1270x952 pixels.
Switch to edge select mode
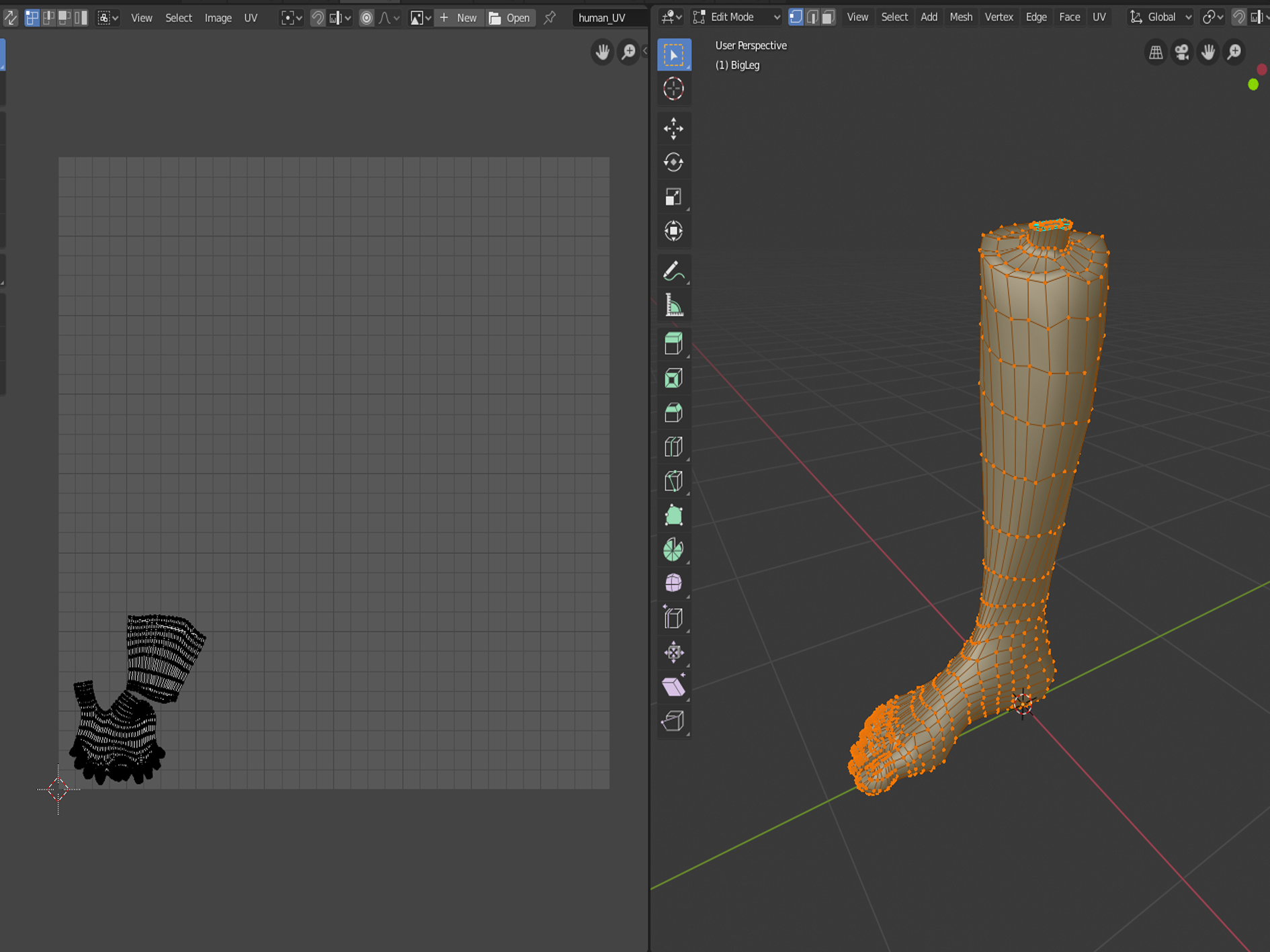813,17
